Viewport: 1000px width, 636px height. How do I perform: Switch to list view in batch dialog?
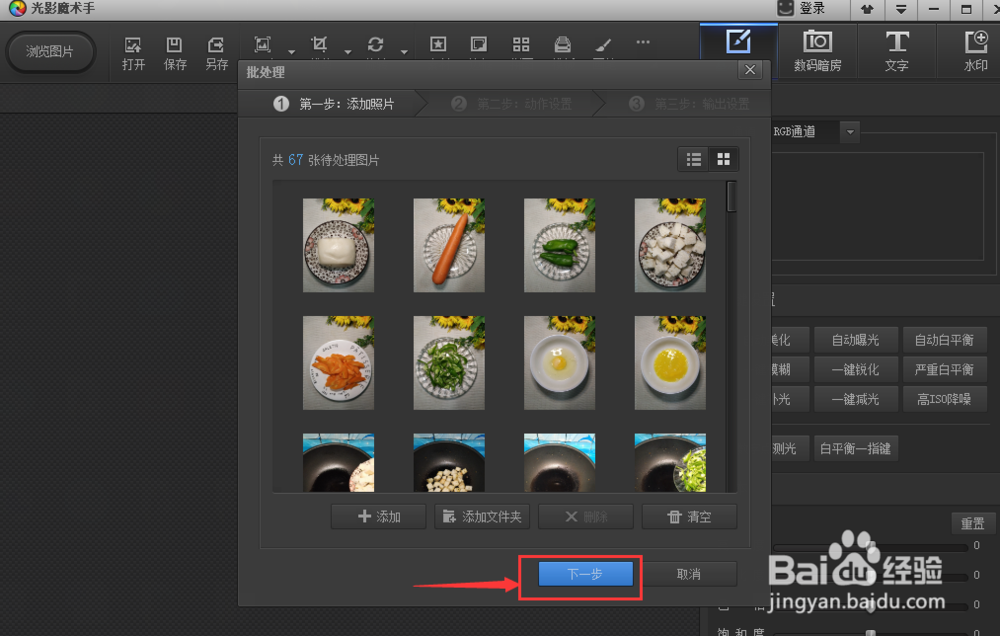tap(694, 159)
